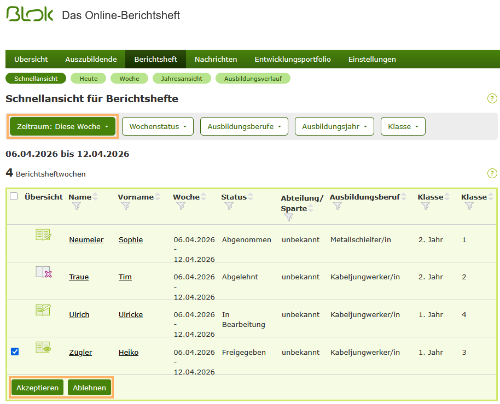Click the Metallschleifer/in cell
Viewport: 500px width, 404px height.
(x=361, y=240)
